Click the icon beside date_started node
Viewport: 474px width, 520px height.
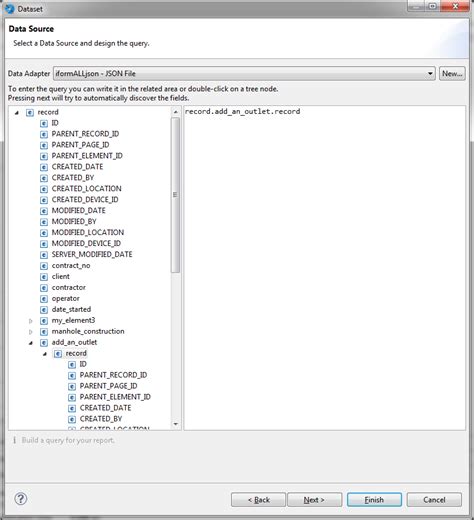(x=44, y=310)
